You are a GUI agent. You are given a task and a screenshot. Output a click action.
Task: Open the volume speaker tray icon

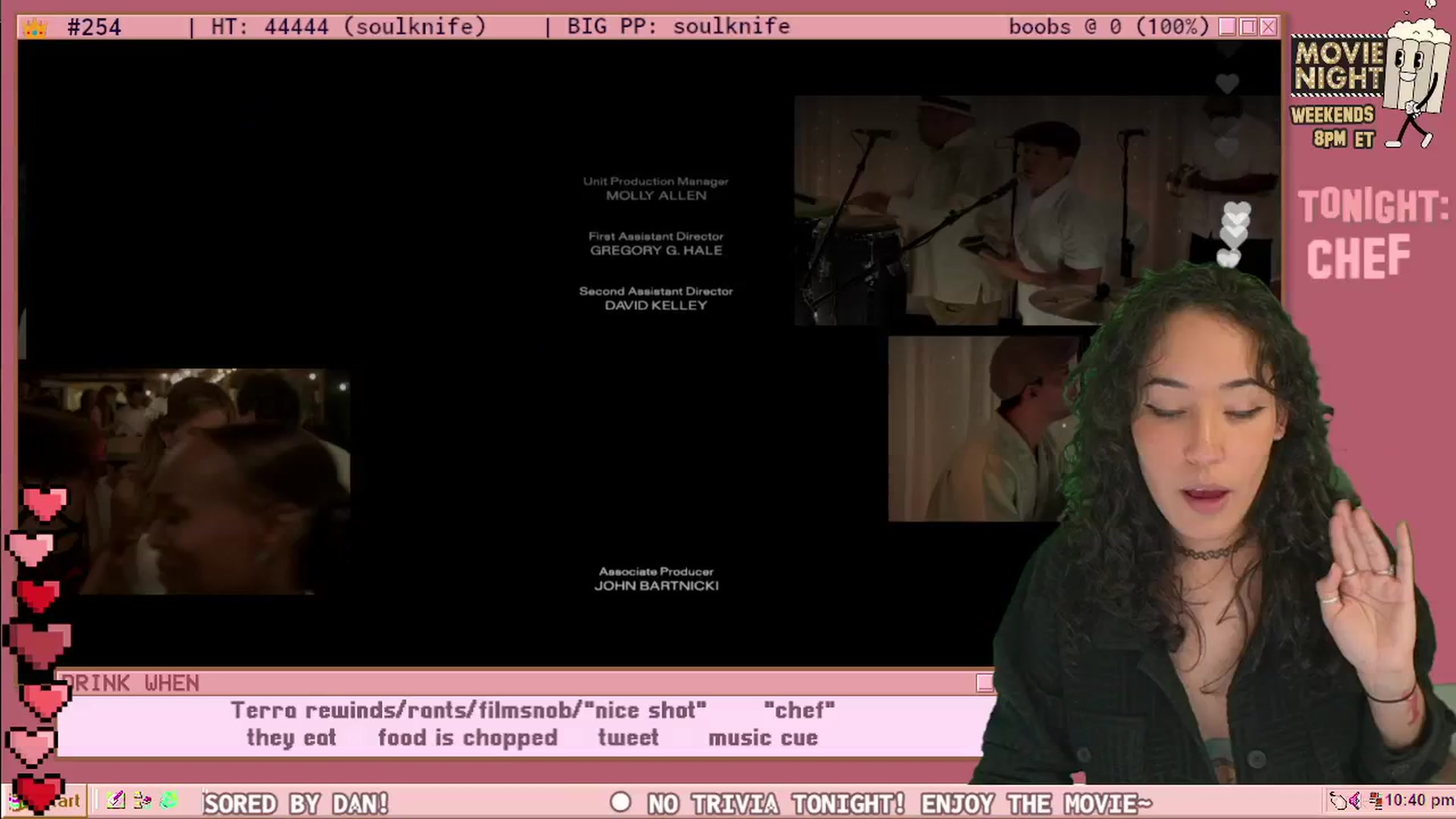point(1355,801)
